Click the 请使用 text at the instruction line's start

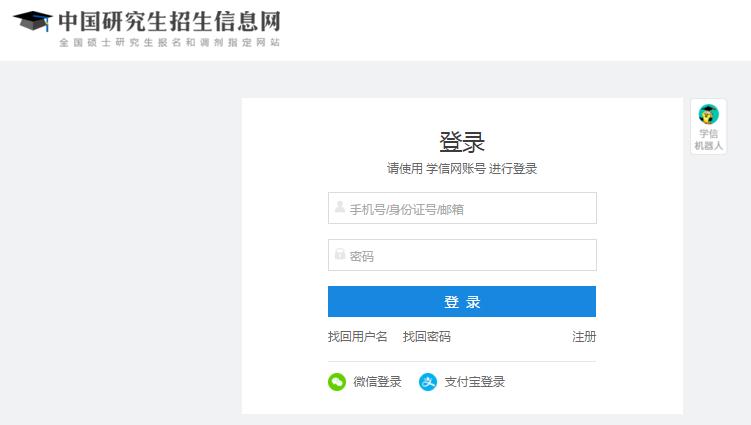click(x=405, y=169)
